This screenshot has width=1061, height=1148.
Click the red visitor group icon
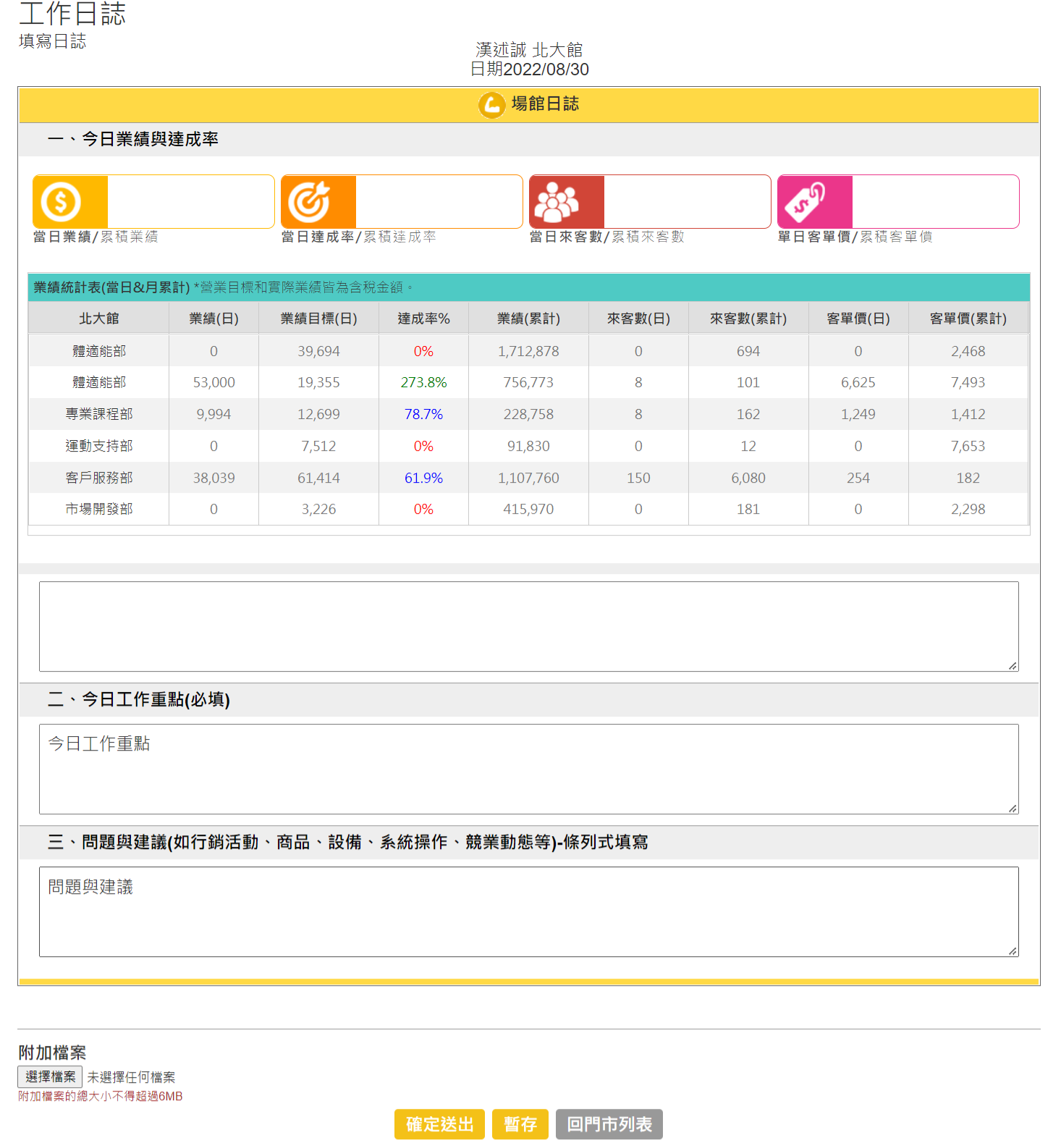[x=557, y=202]
